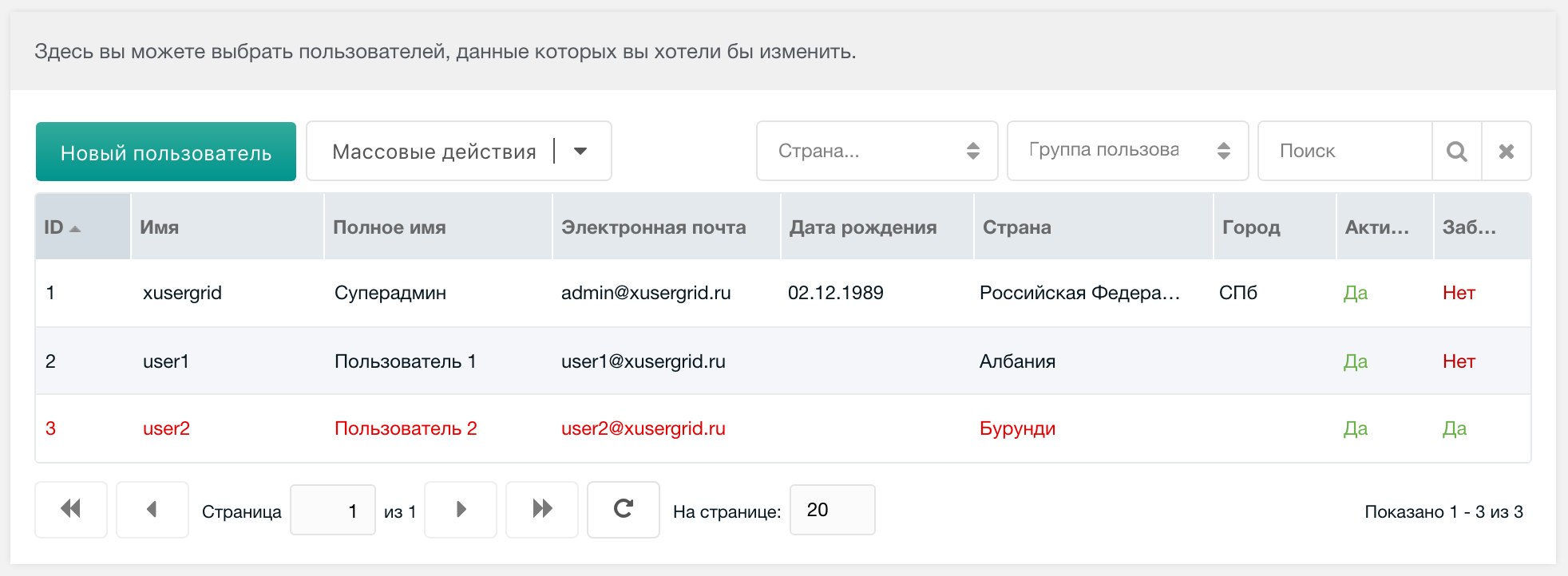Click the Поиск search input field

[1344, 152]
